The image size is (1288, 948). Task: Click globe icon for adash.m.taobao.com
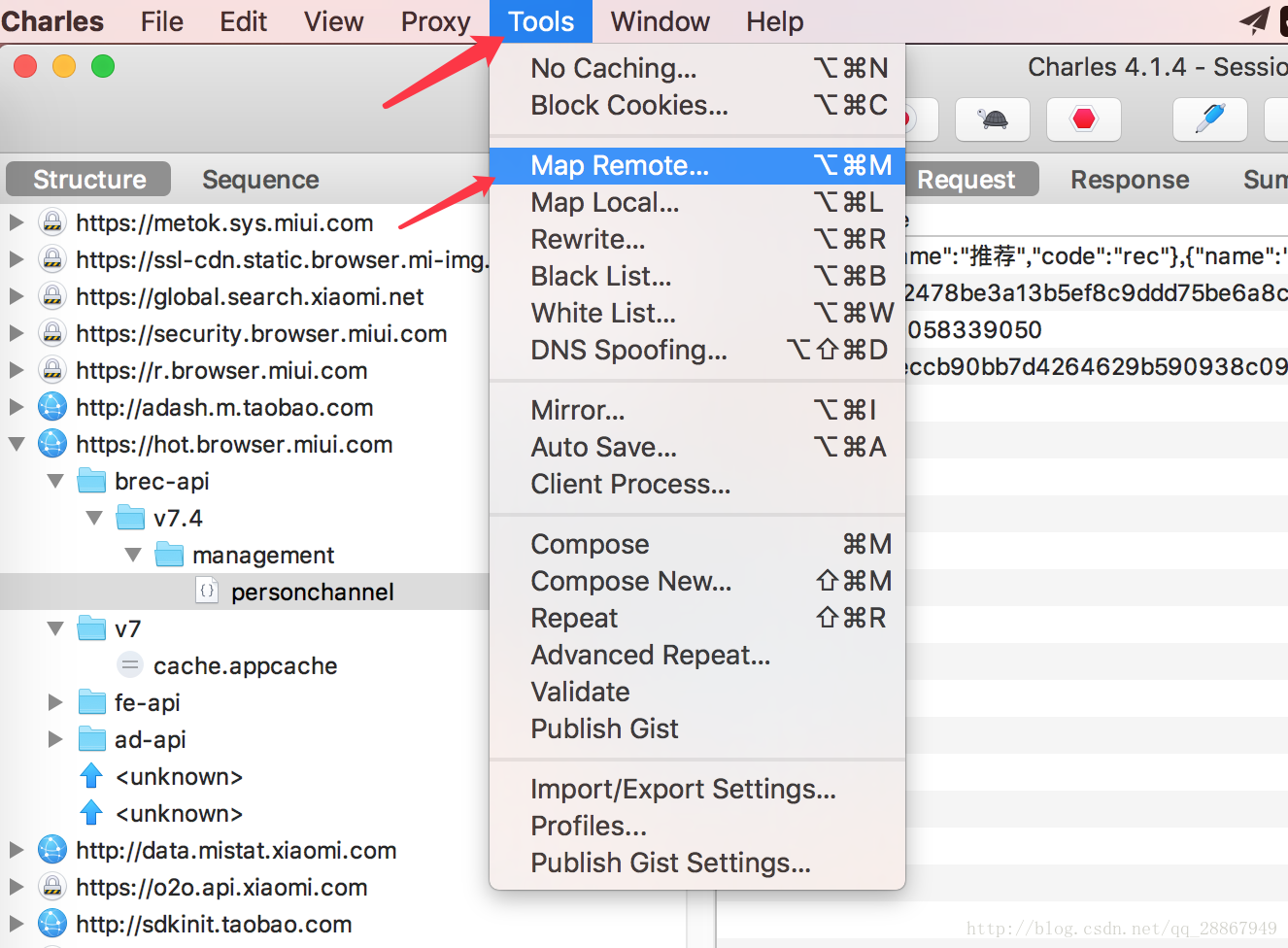click(x=52, y=407)
